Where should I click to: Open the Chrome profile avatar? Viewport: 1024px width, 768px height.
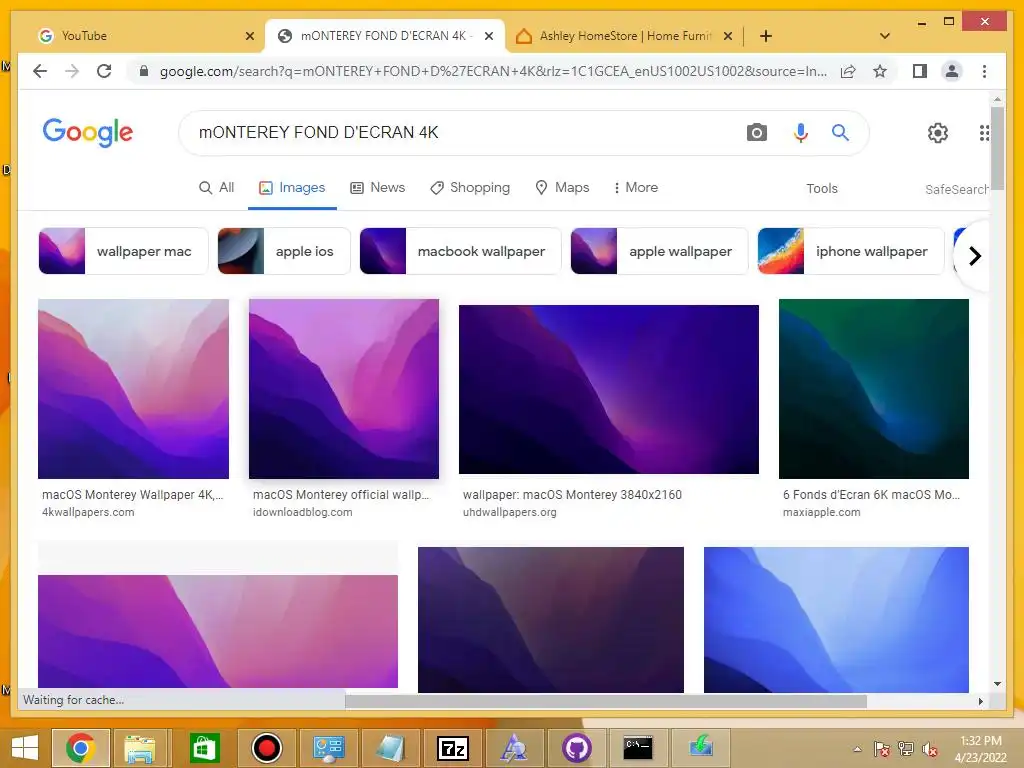click(952, 71)
